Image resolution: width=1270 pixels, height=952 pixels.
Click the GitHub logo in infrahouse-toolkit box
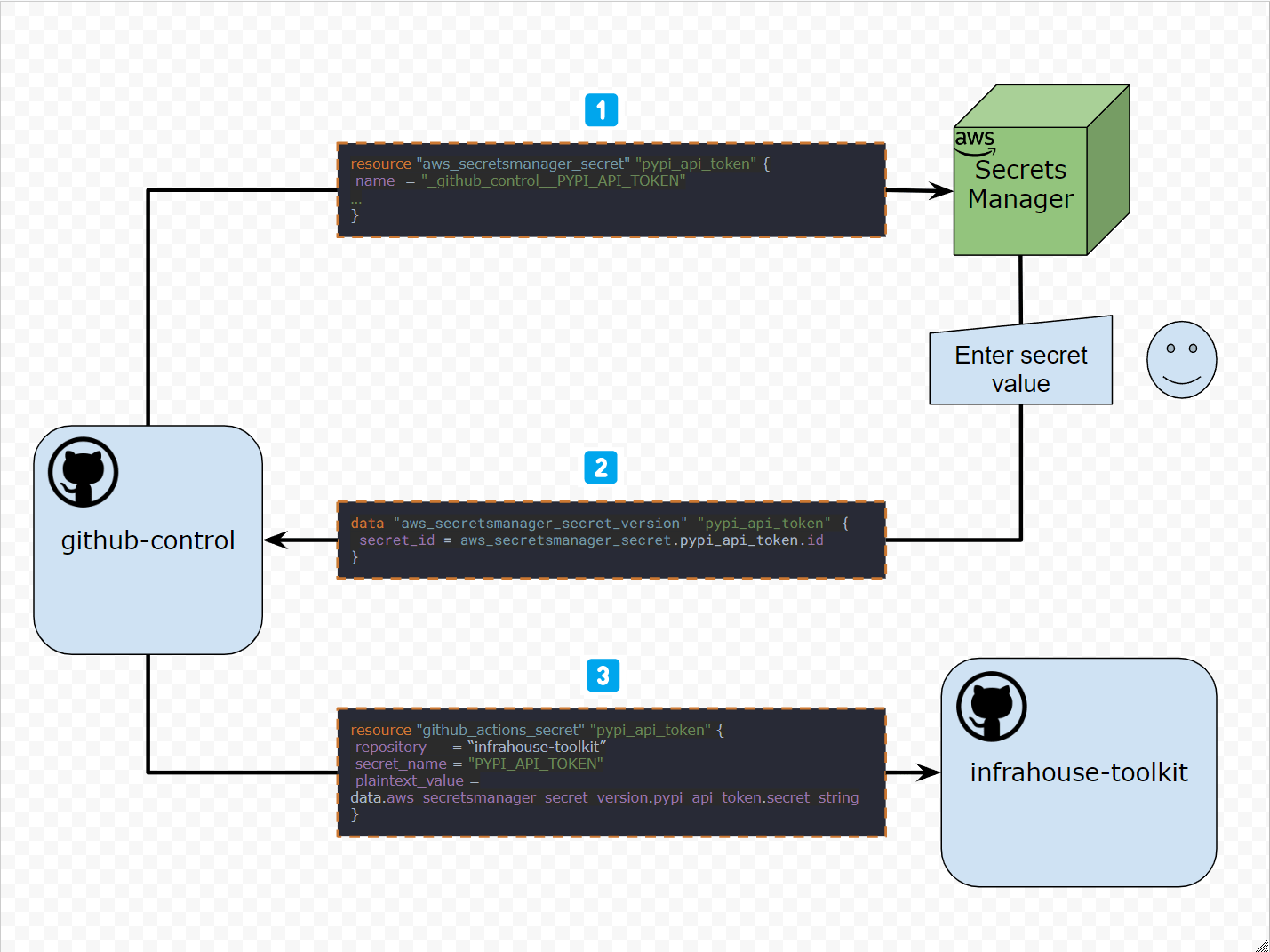tap(992, 707)
